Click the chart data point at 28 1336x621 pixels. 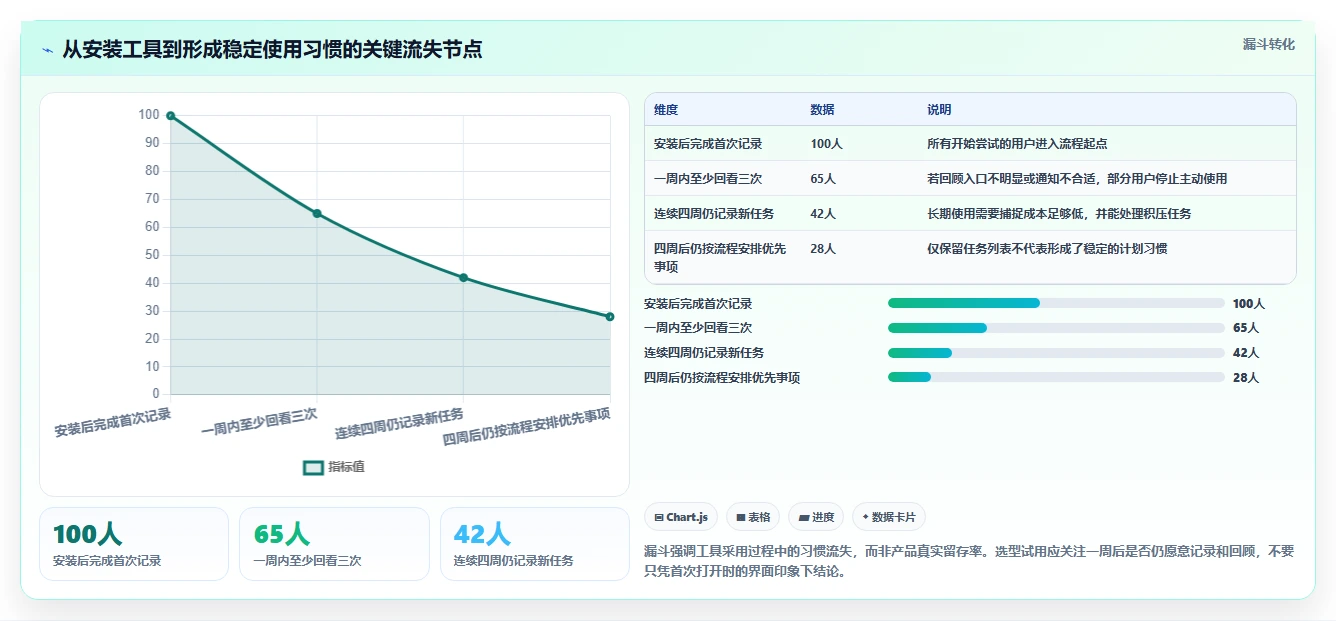pyautogui.click(x=609, y=316)
